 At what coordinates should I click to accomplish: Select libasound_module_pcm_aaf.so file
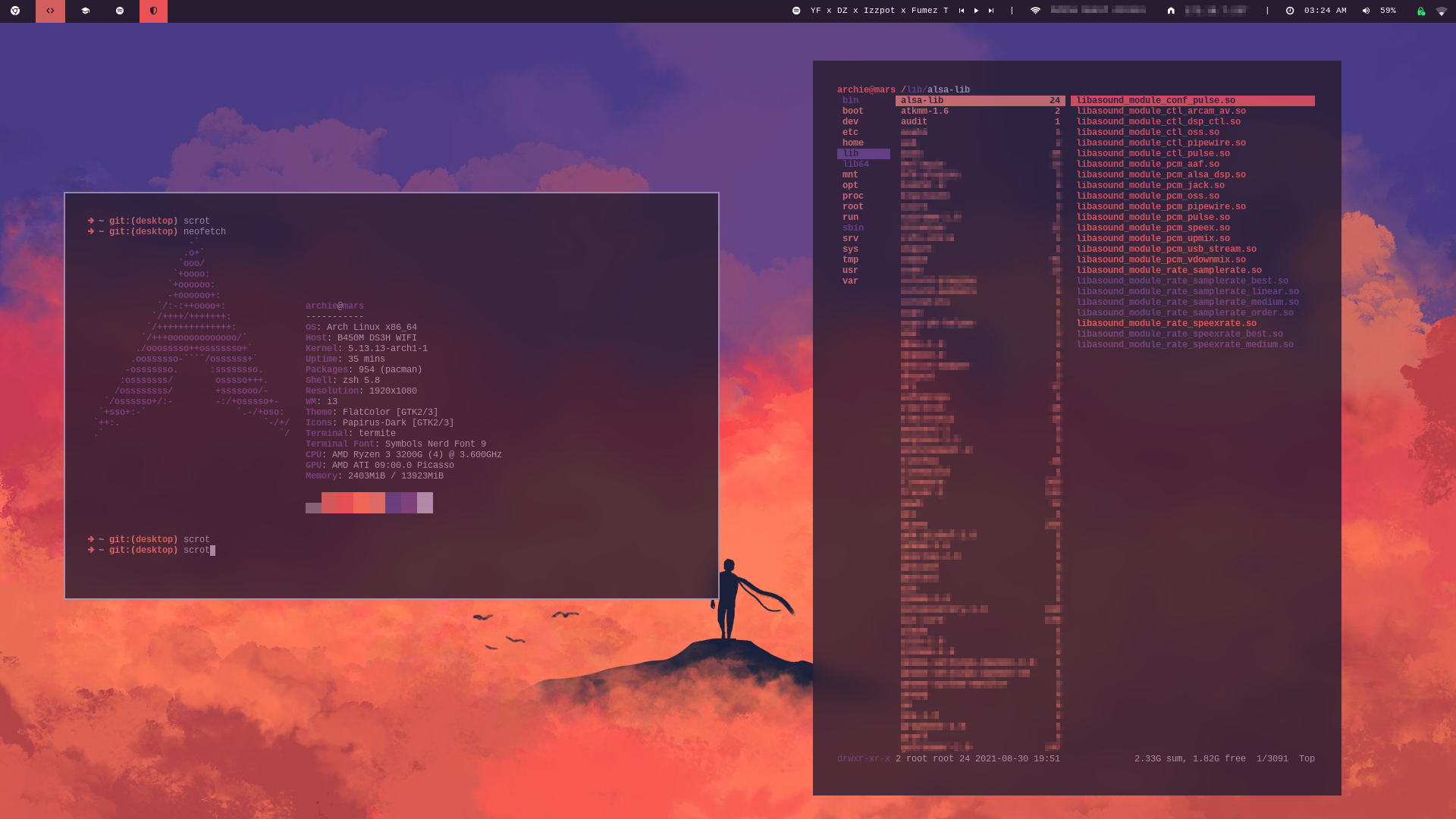tap(1148, 164)
